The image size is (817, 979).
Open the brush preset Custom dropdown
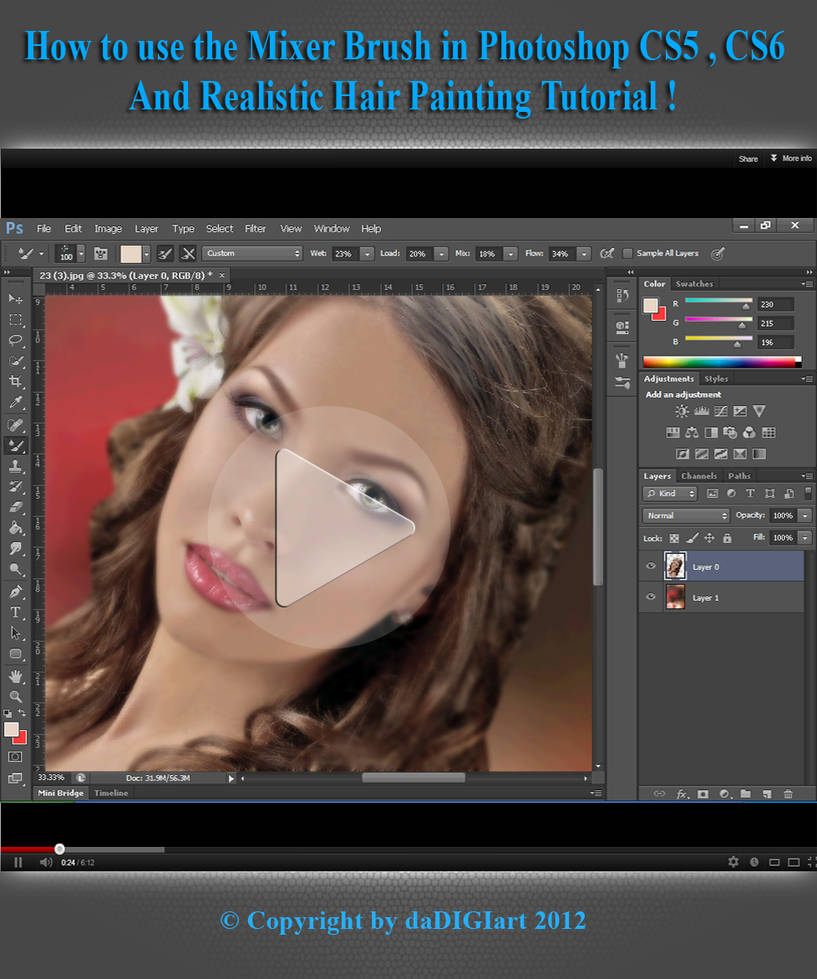pyautogui.click(x=252, y=253)
